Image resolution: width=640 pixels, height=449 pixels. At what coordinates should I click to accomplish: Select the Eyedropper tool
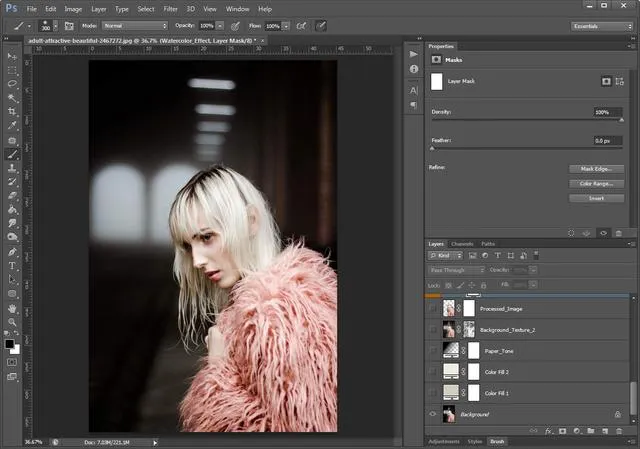(x=12, y=125)
